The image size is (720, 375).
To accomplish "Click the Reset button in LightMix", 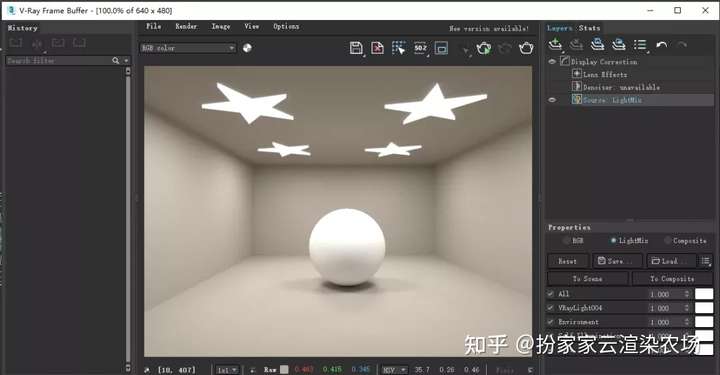I will coord(568,261).
